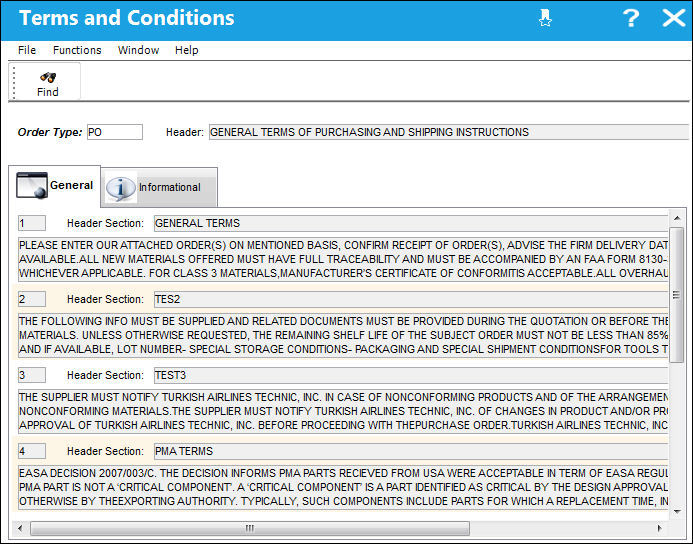Click the vertical scrollbar up arrow
The width and height of the screenshot is (693, 544).
pyautogui.click(x=677, y=218)
